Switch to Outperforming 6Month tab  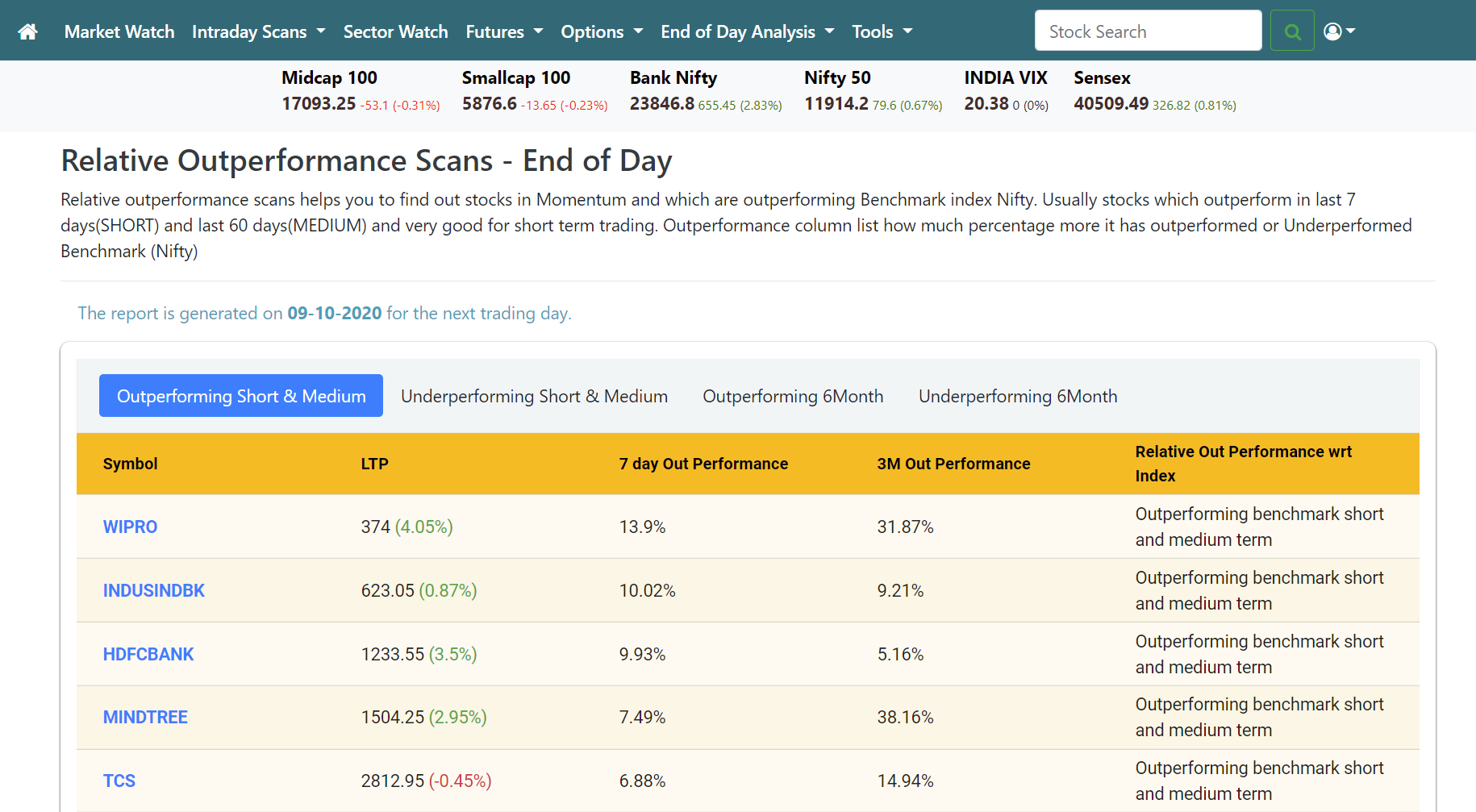793,396
